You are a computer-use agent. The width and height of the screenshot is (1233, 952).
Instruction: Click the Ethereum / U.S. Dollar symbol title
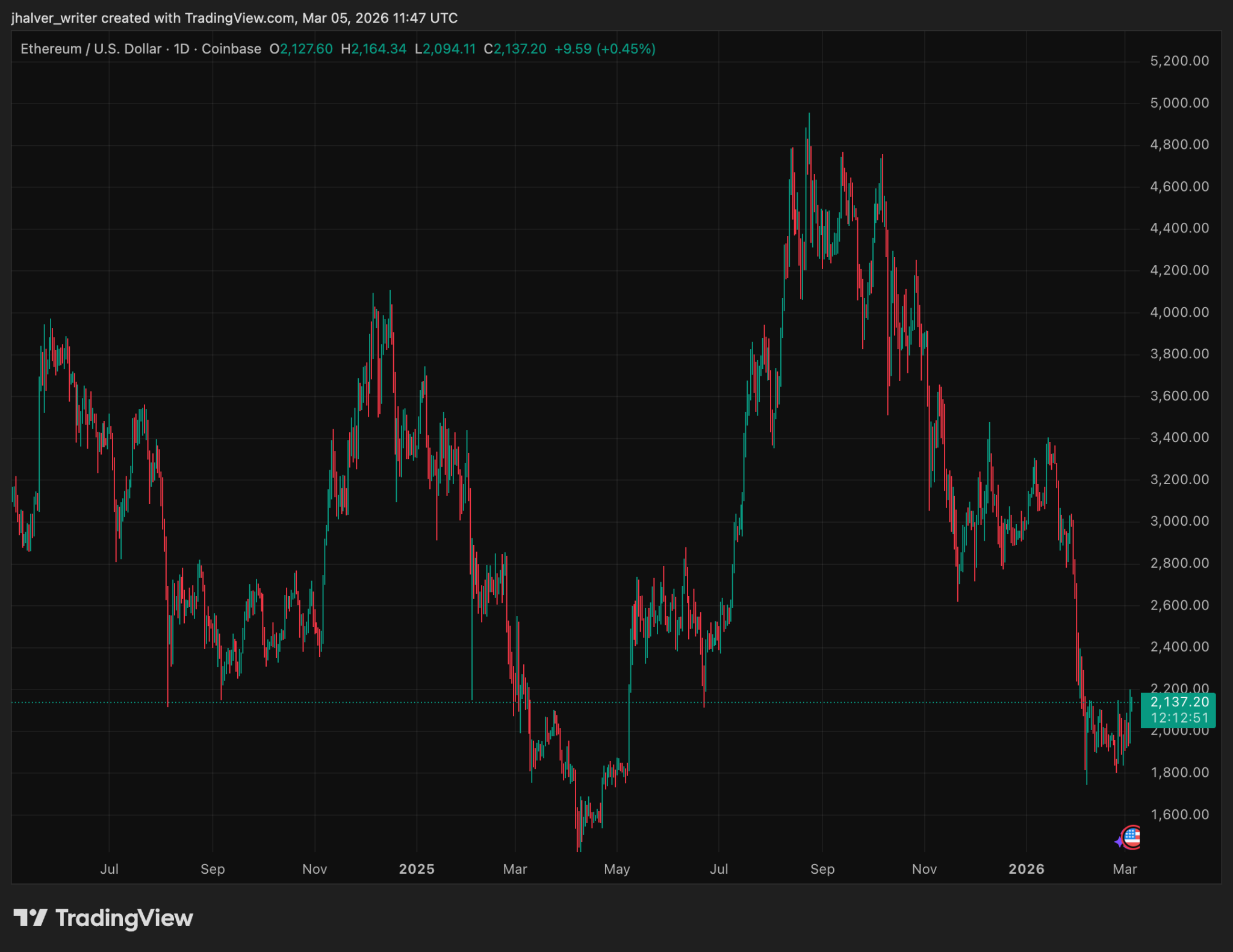[91, 49]
